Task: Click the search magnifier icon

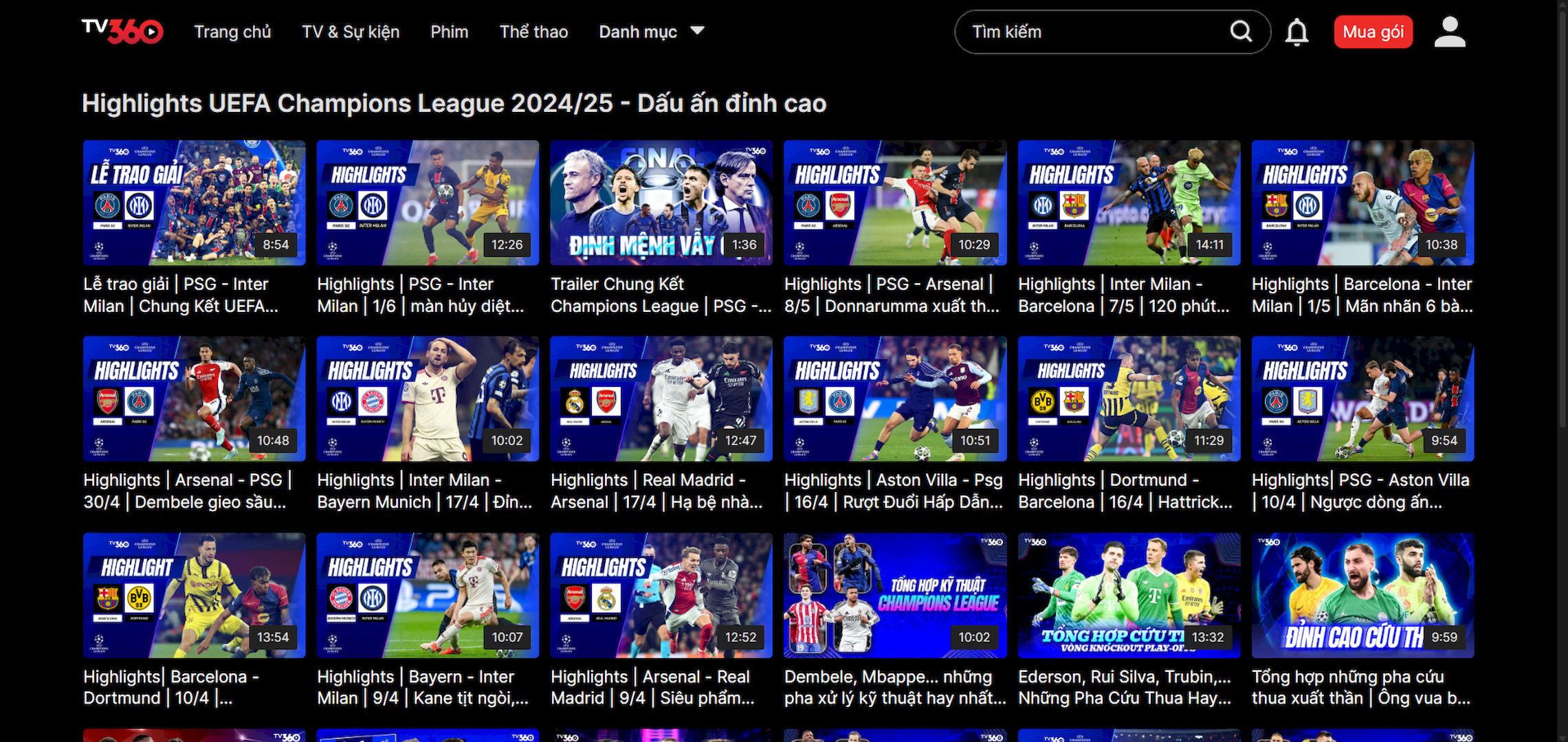Action: [x=1241, y=32]
